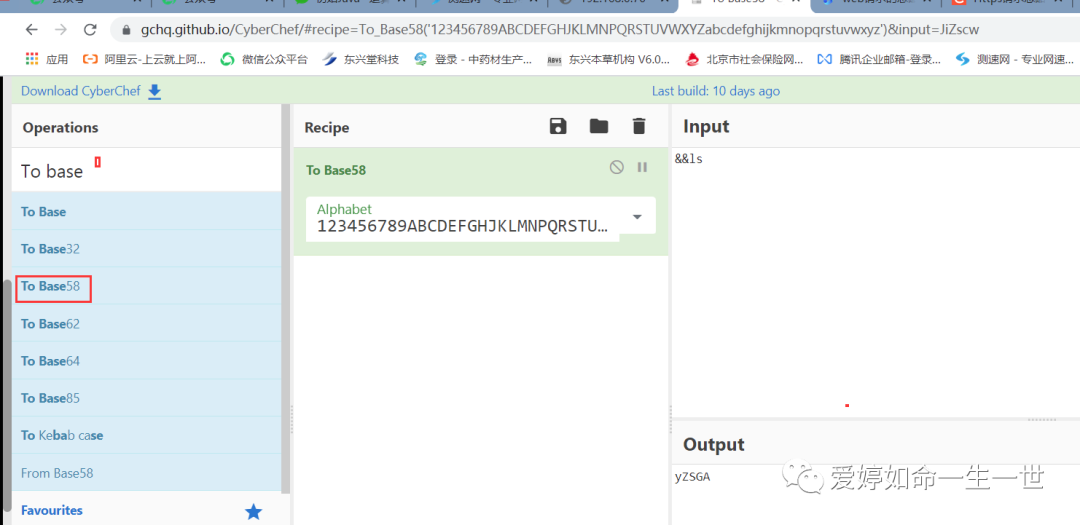Select the To Base58 operation in the list

click(x=146, y=286)
